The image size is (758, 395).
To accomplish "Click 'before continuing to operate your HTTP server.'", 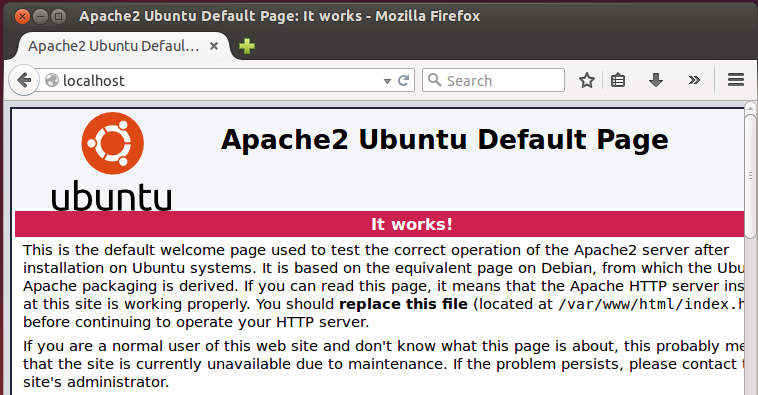I will (196, 322).
